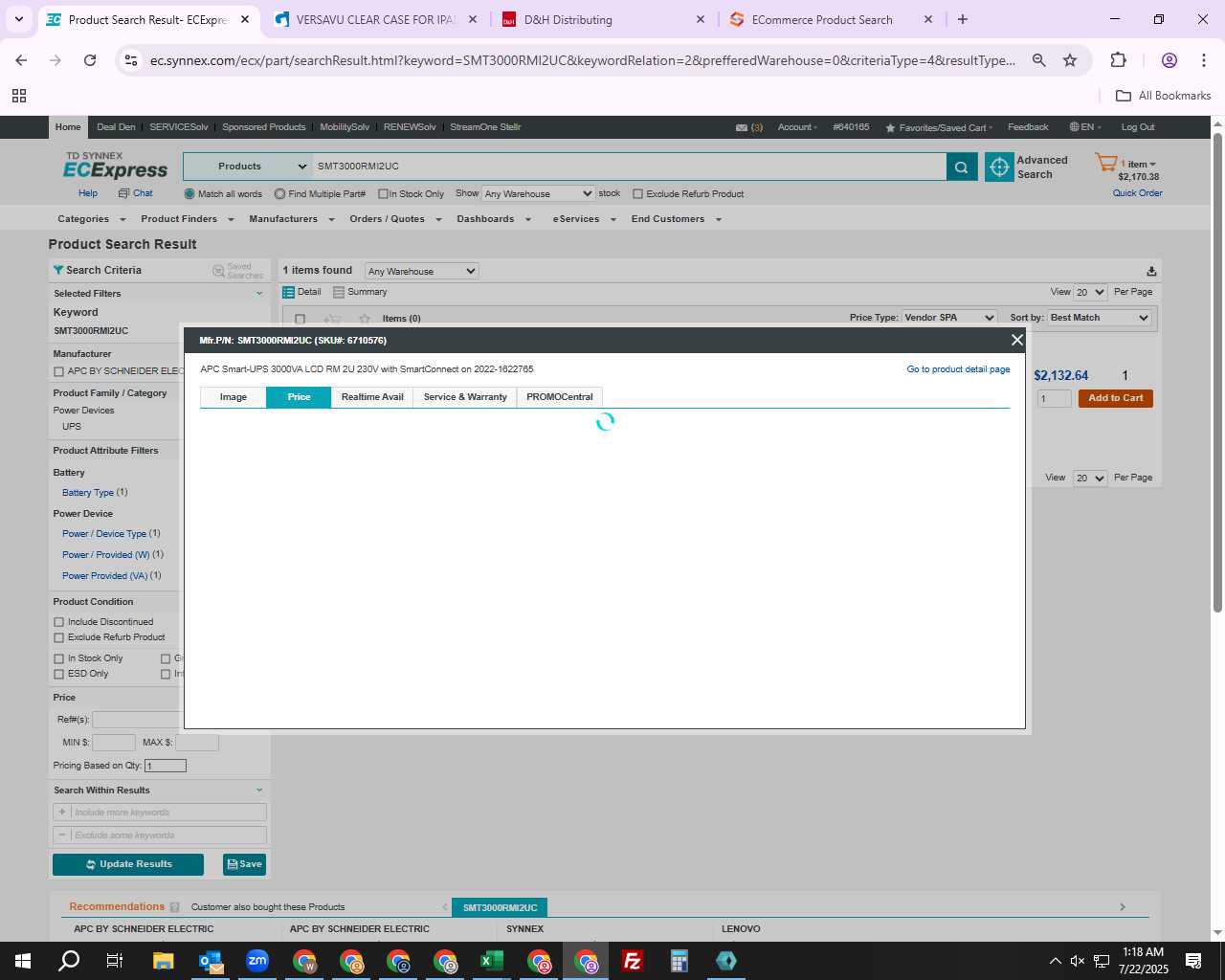The height and width of the screenshot is (980, 1225).
Task: Toggle select-all checkbox in items header
Action: pos(300,319)
